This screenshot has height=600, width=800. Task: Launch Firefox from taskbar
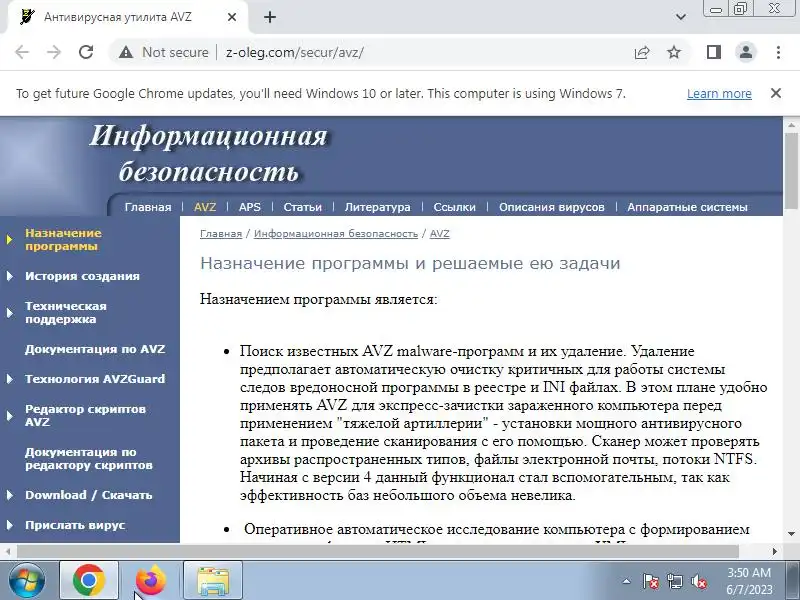[151, 580]
